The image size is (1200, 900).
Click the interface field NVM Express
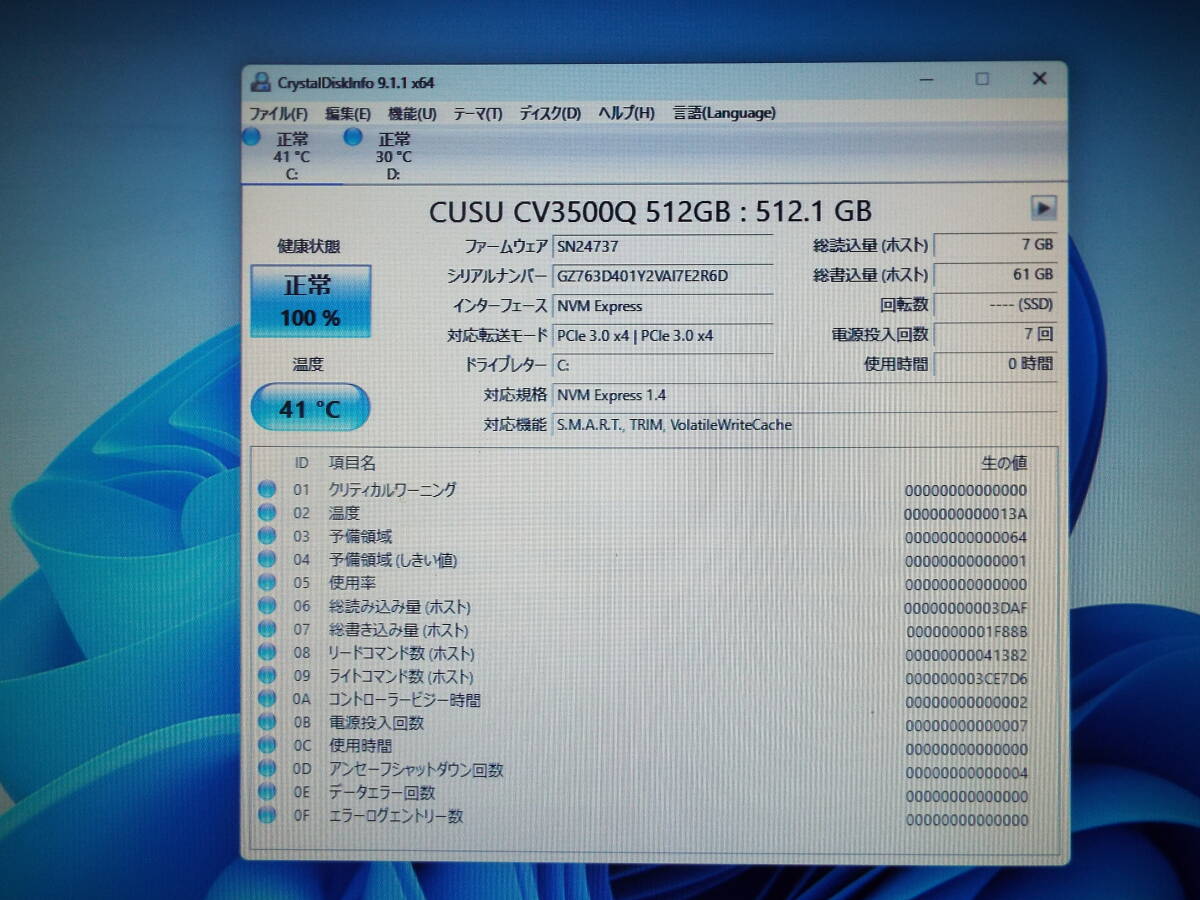(x=662, y=306)
